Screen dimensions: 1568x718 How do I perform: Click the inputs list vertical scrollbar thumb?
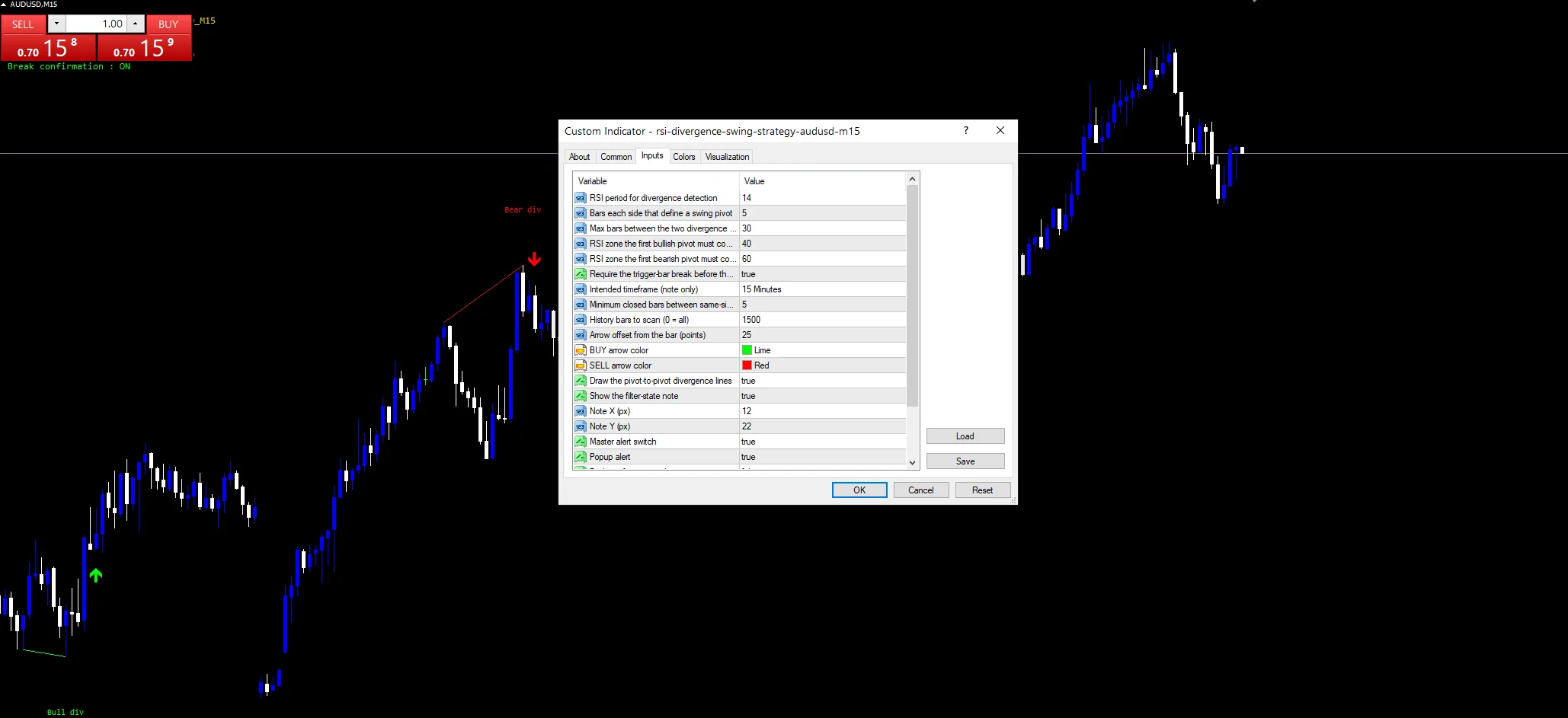pos(912,295)
